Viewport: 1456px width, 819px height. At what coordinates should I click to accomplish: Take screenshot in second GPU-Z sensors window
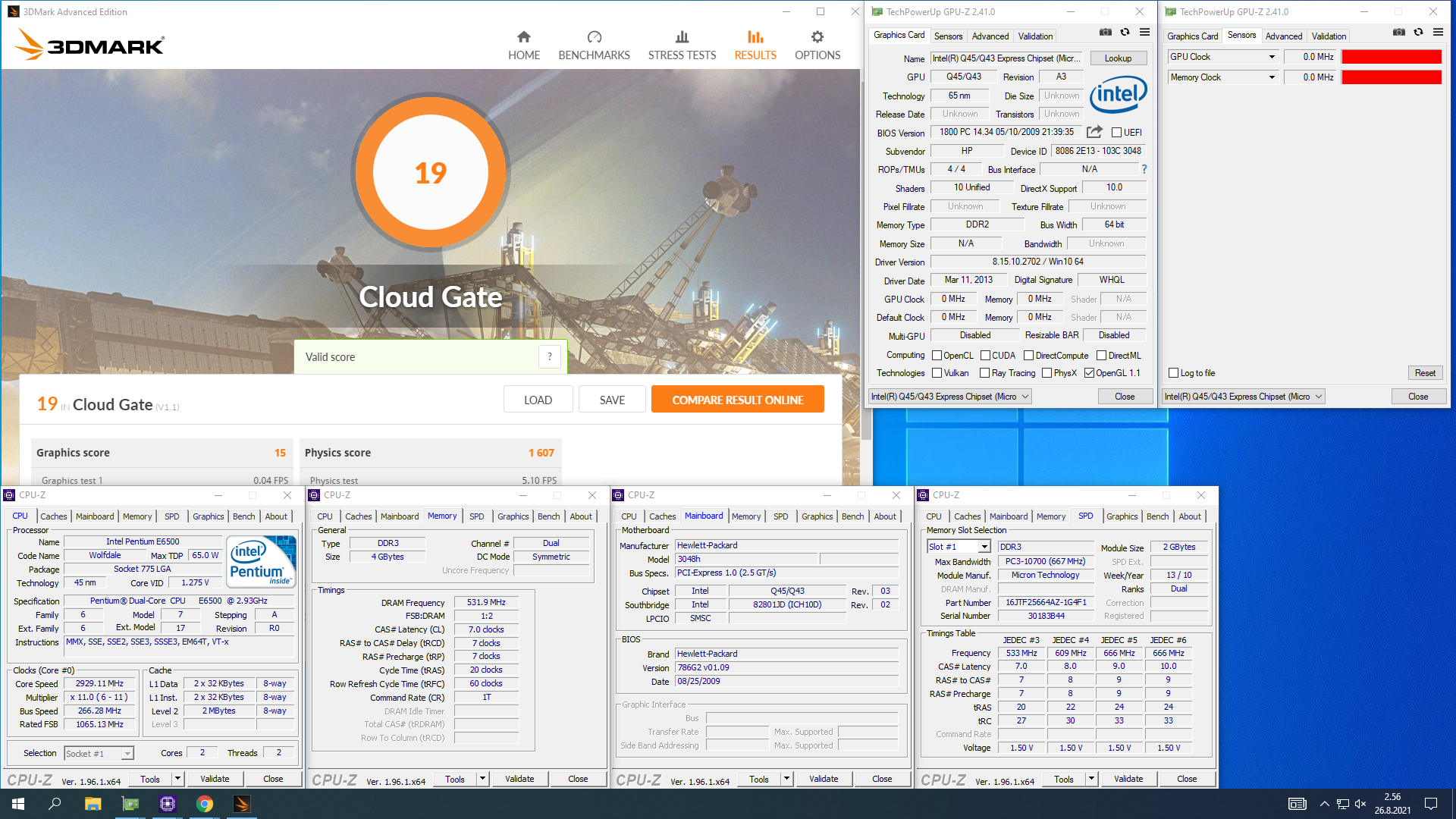click(x=1399, y=33)
